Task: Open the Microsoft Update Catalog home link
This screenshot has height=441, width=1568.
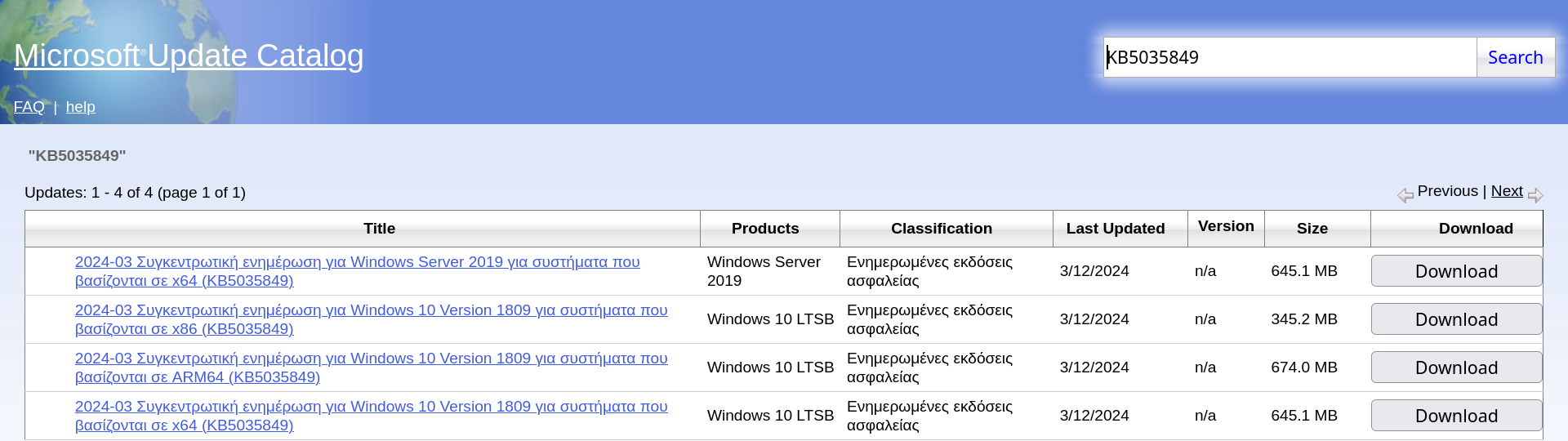Action: [x=189, y=56]
